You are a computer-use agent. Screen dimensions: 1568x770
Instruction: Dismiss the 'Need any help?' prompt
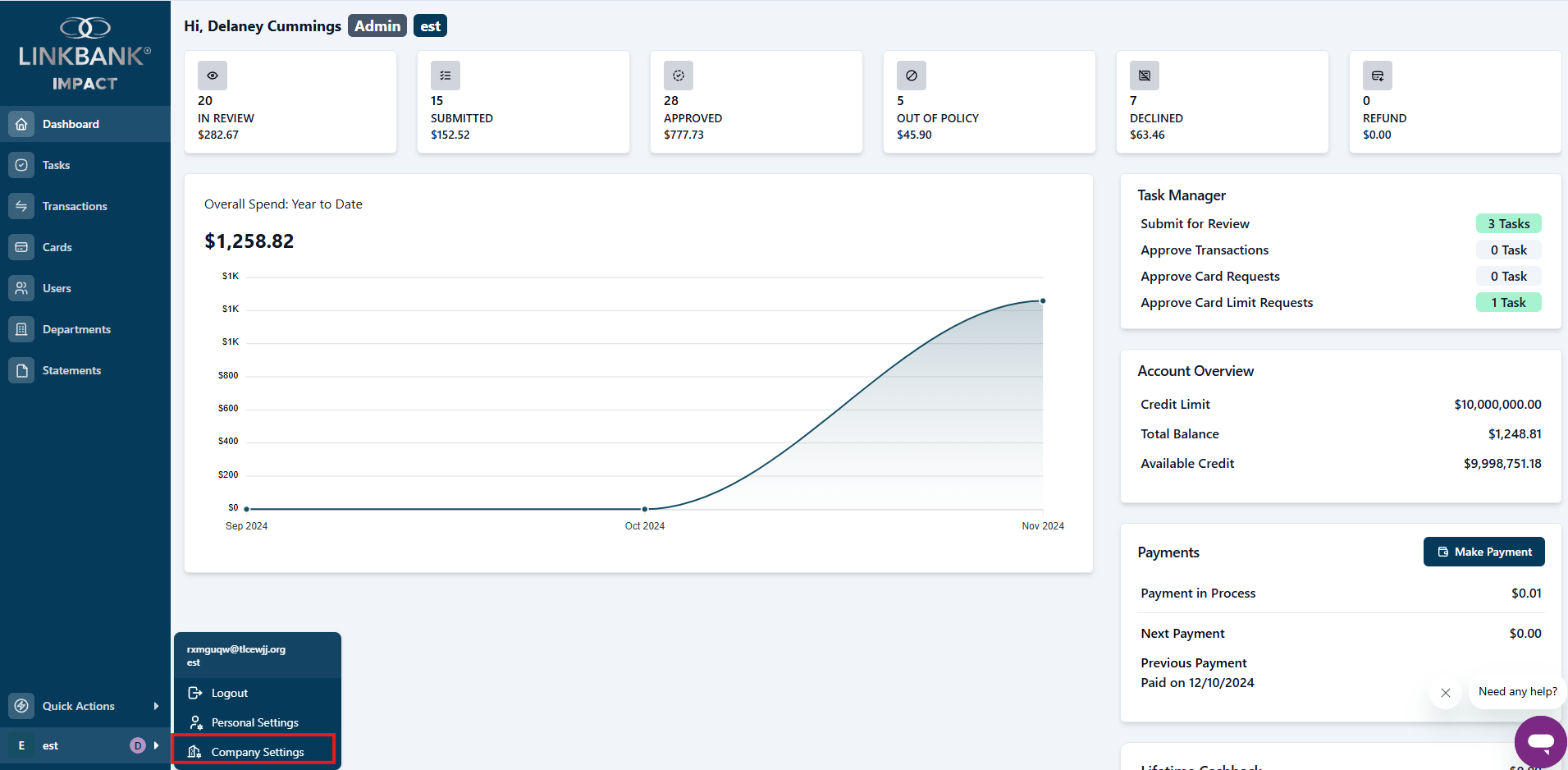[x=1446, y=693]
